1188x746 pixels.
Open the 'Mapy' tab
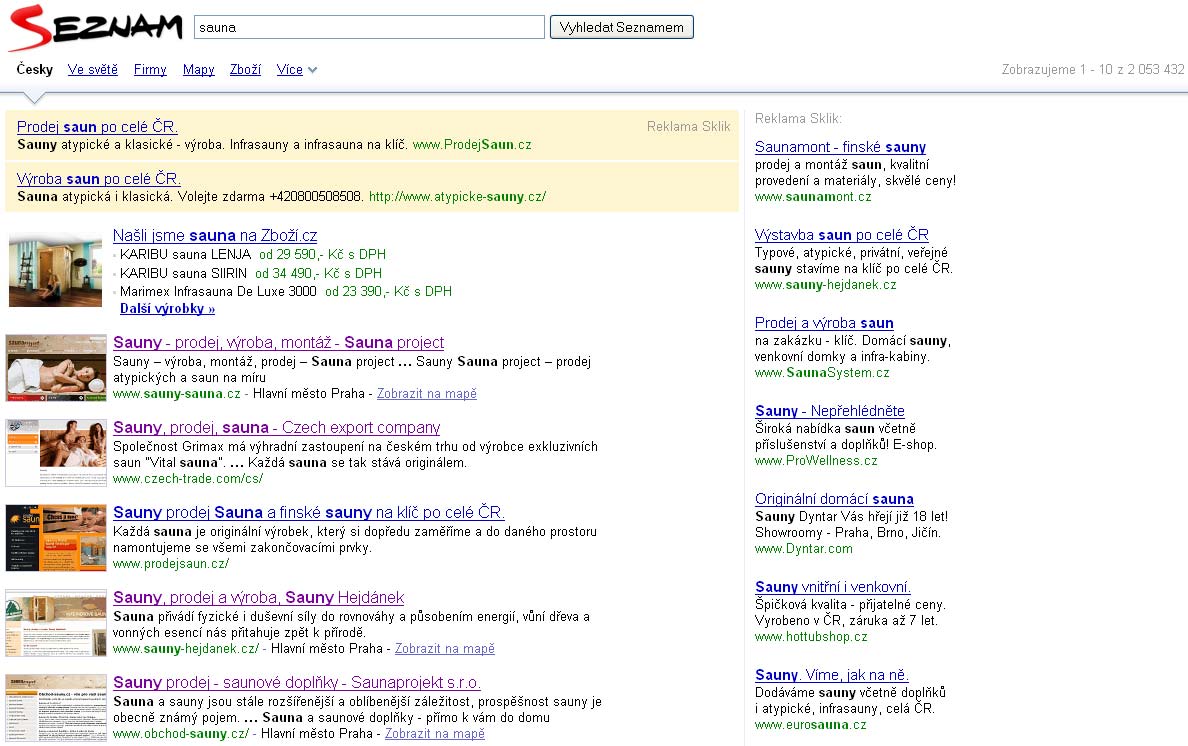(x=199, y=70)
